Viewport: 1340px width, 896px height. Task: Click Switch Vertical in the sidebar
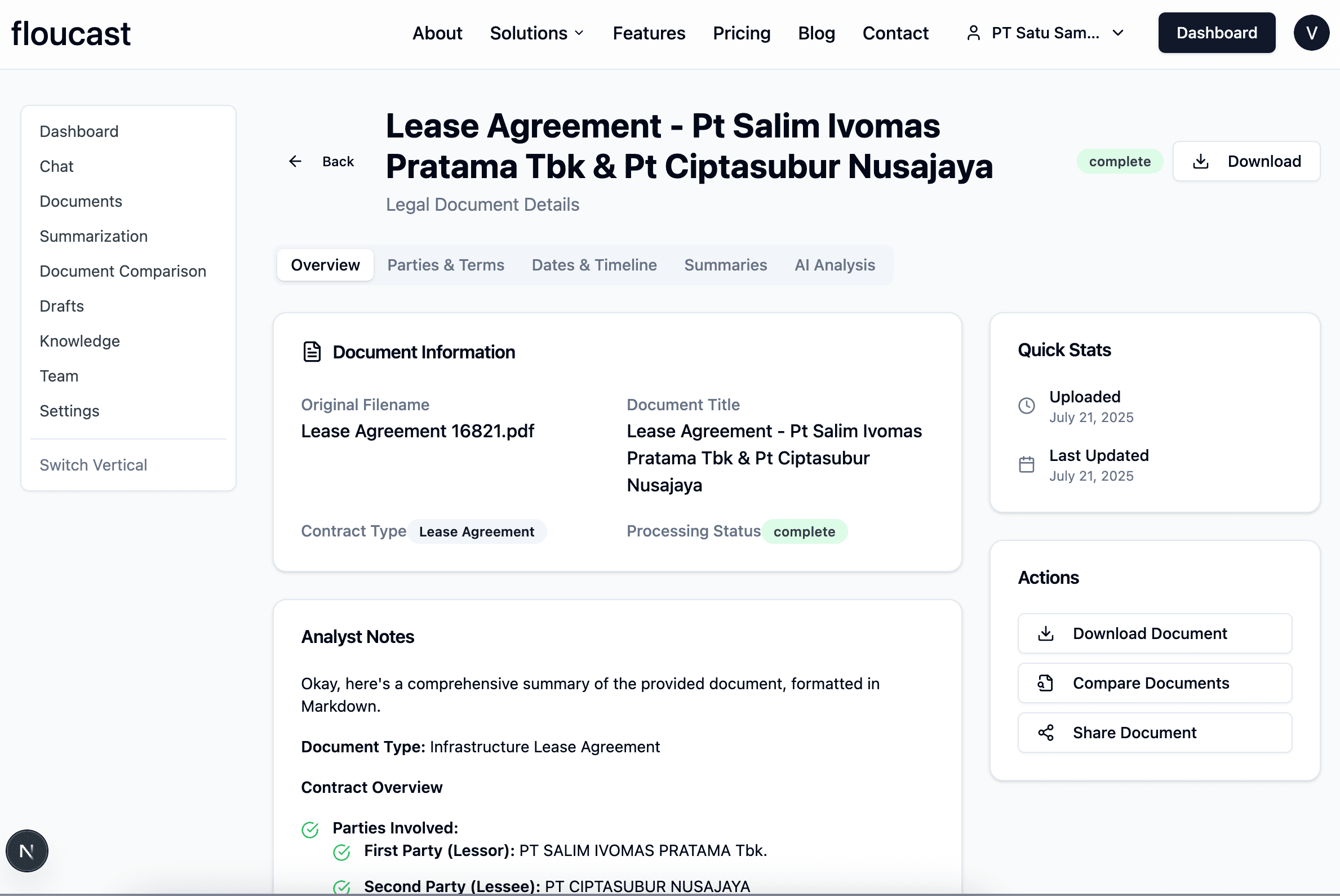93,464
